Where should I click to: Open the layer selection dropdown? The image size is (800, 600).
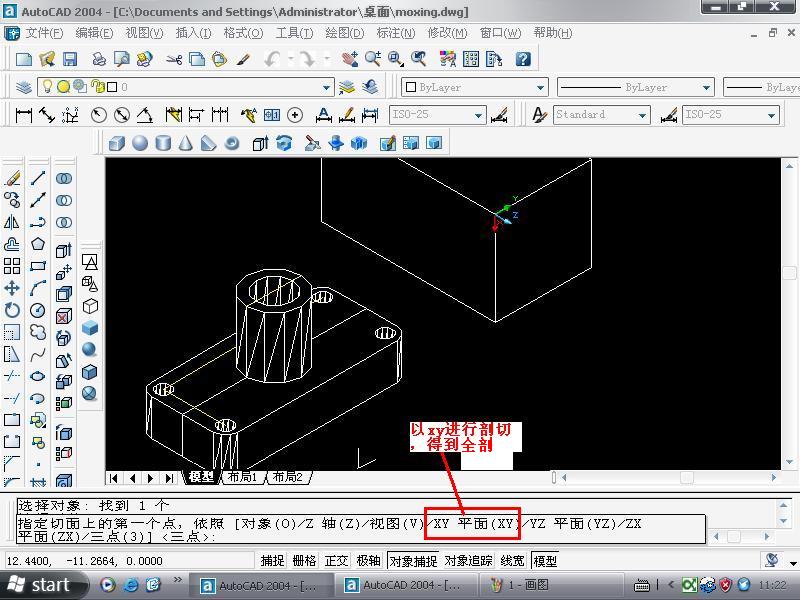coord(326,87)
